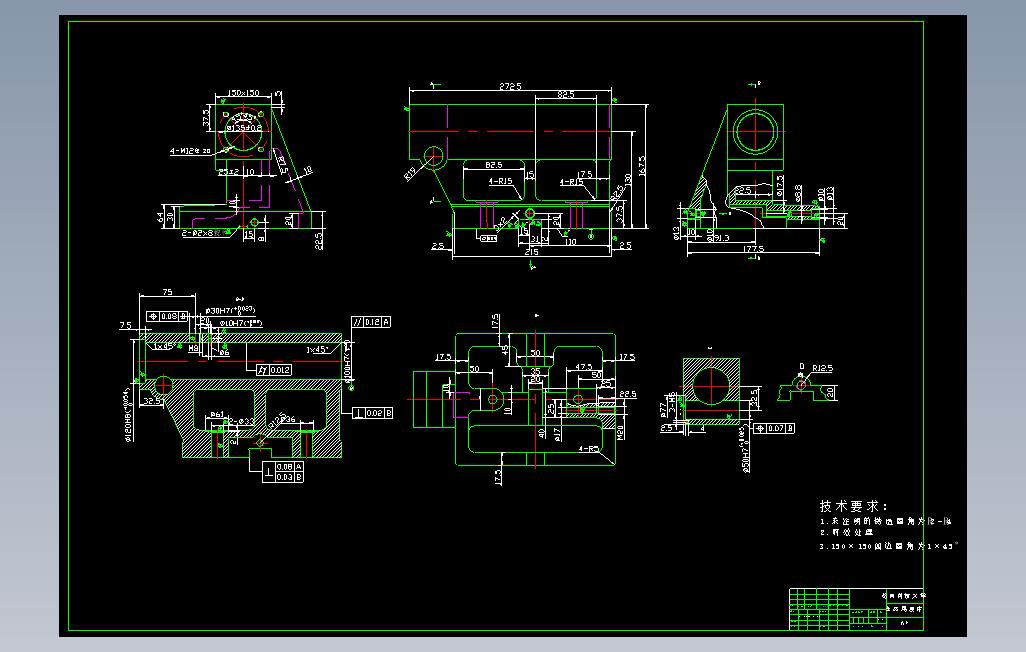
Task: Select the 4-R5 fillet callout
Action: pyautogui.click(x=588, y=449)
